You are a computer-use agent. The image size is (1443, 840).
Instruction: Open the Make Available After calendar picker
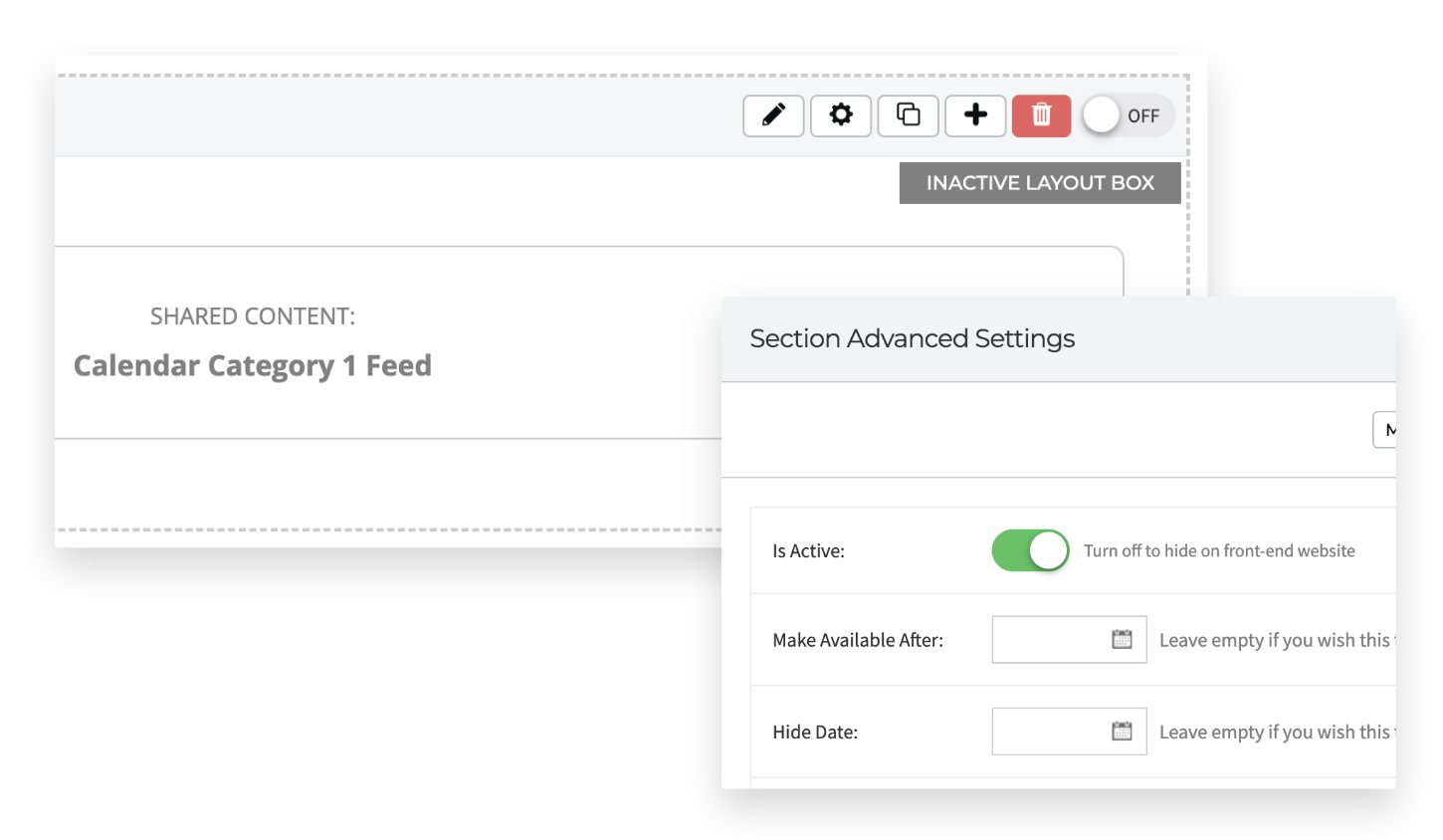coord(1124,640)
